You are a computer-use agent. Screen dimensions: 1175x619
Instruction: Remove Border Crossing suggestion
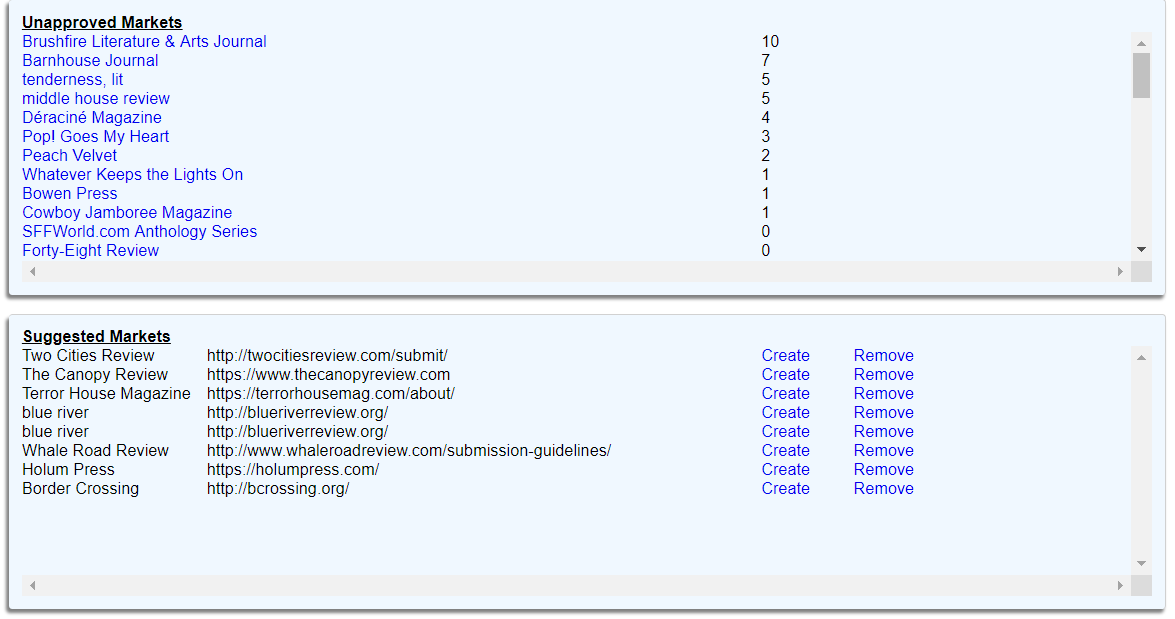pos(883,489)
